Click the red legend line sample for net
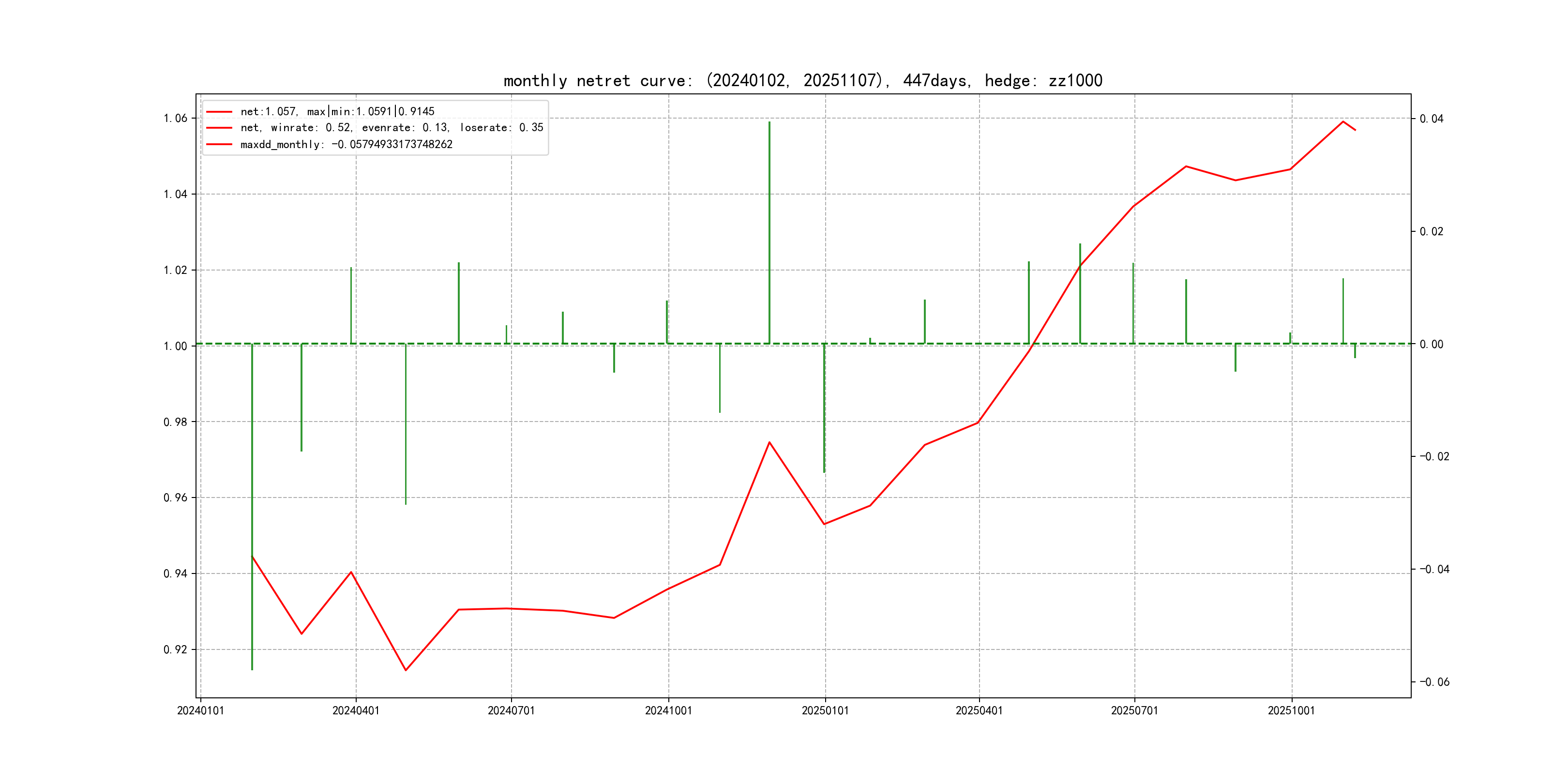This screenshot has width=1568, height=784. [219, 111]
